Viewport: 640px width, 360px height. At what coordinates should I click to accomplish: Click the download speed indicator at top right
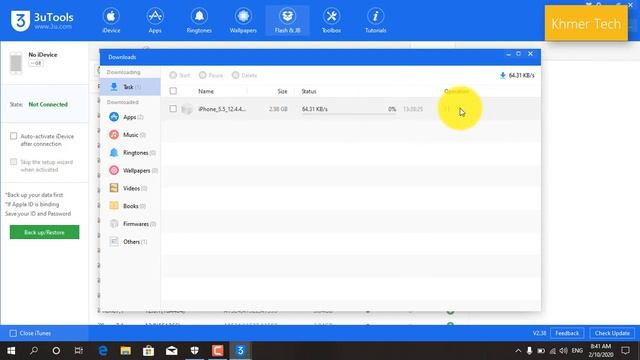(x=517, y=76)
